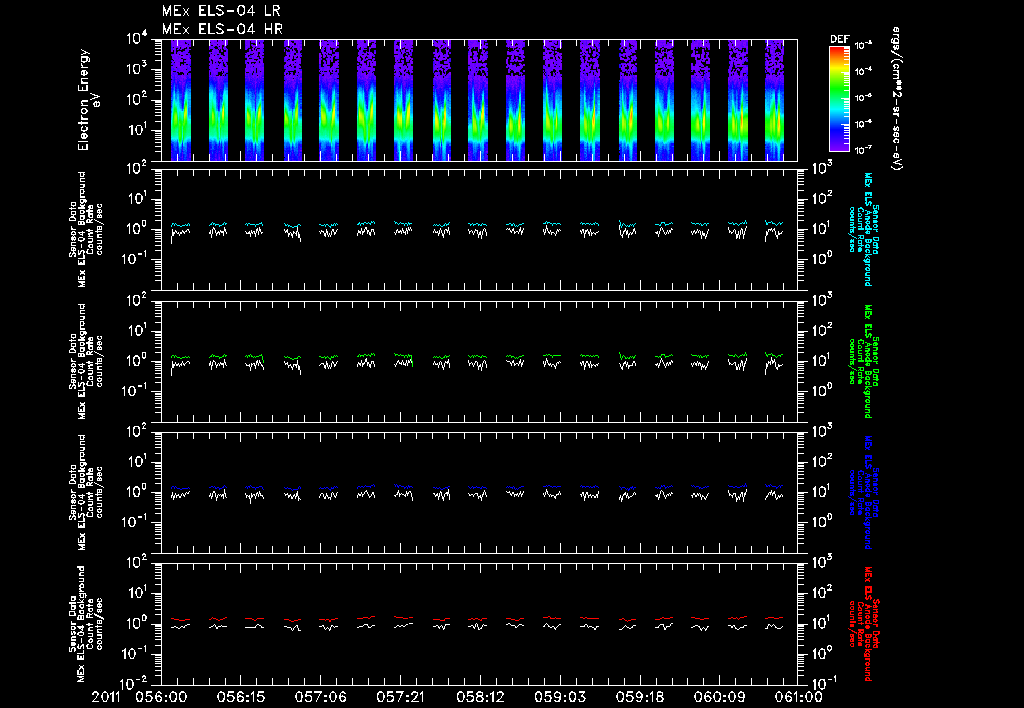Image resolution: width=1024 pixels, height=708 pixels.
Task: Click the 10^-3 tick on the DEF color bar
Action: coord(864,45)
